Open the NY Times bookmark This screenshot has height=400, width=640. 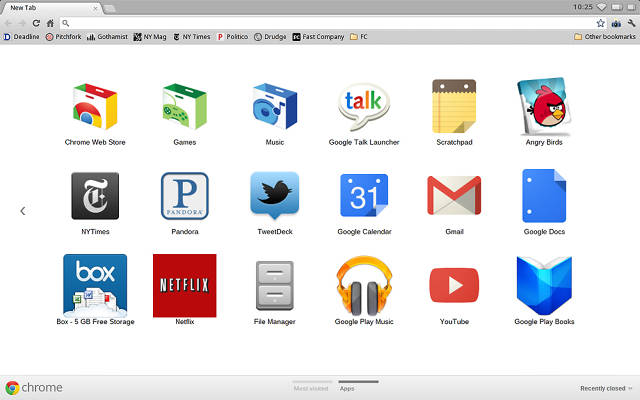(192, 37)
